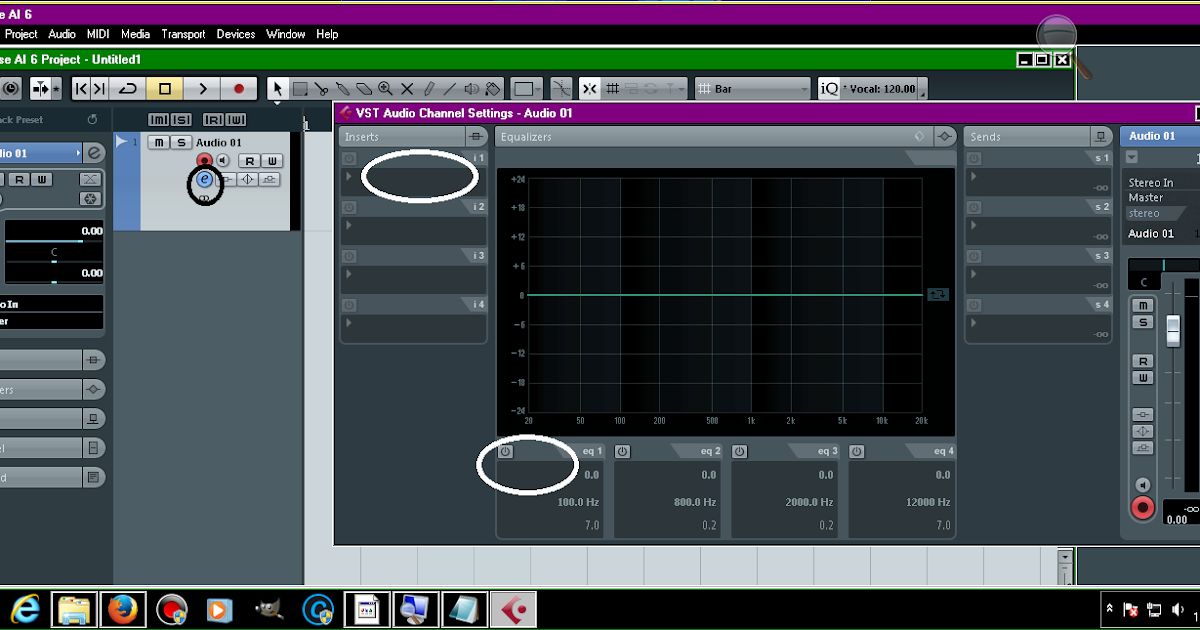Select the Split (scissors) tool
Image resolution: width=1200 pixels, height=630 pixels.
[x=321, y=88]
